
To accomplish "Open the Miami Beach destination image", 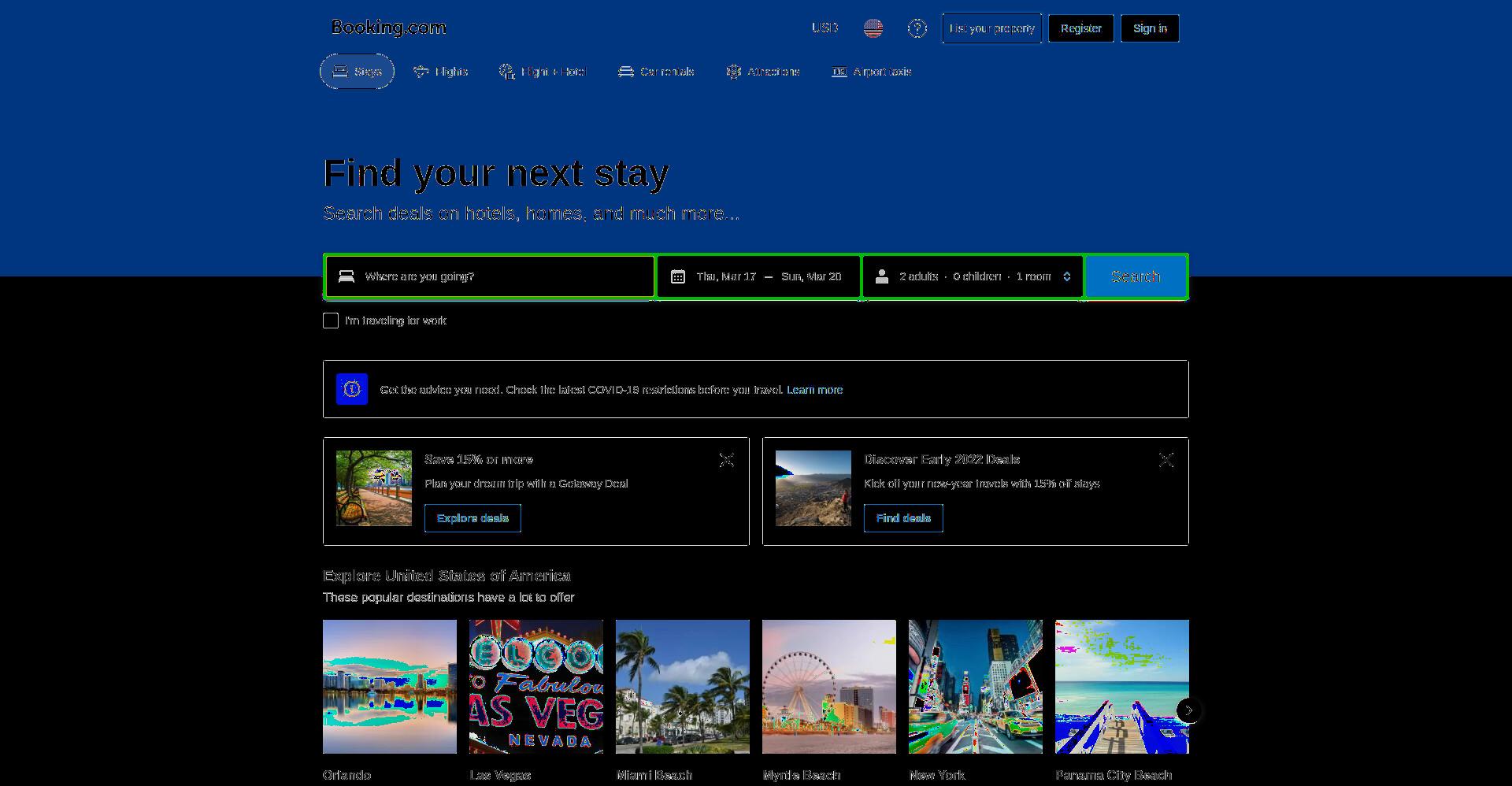I will tap(683, 687).
